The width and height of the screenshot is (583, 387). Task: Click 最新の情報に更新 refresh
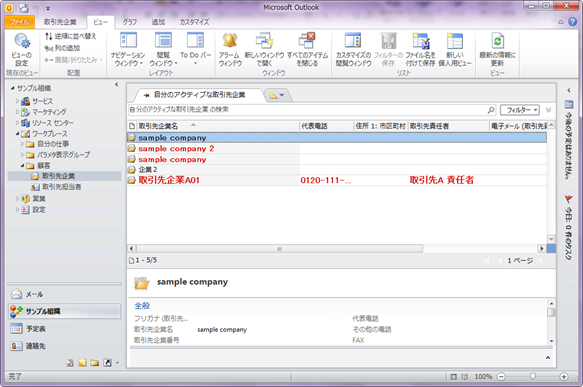pyautogui.click(x=497, y=50)
